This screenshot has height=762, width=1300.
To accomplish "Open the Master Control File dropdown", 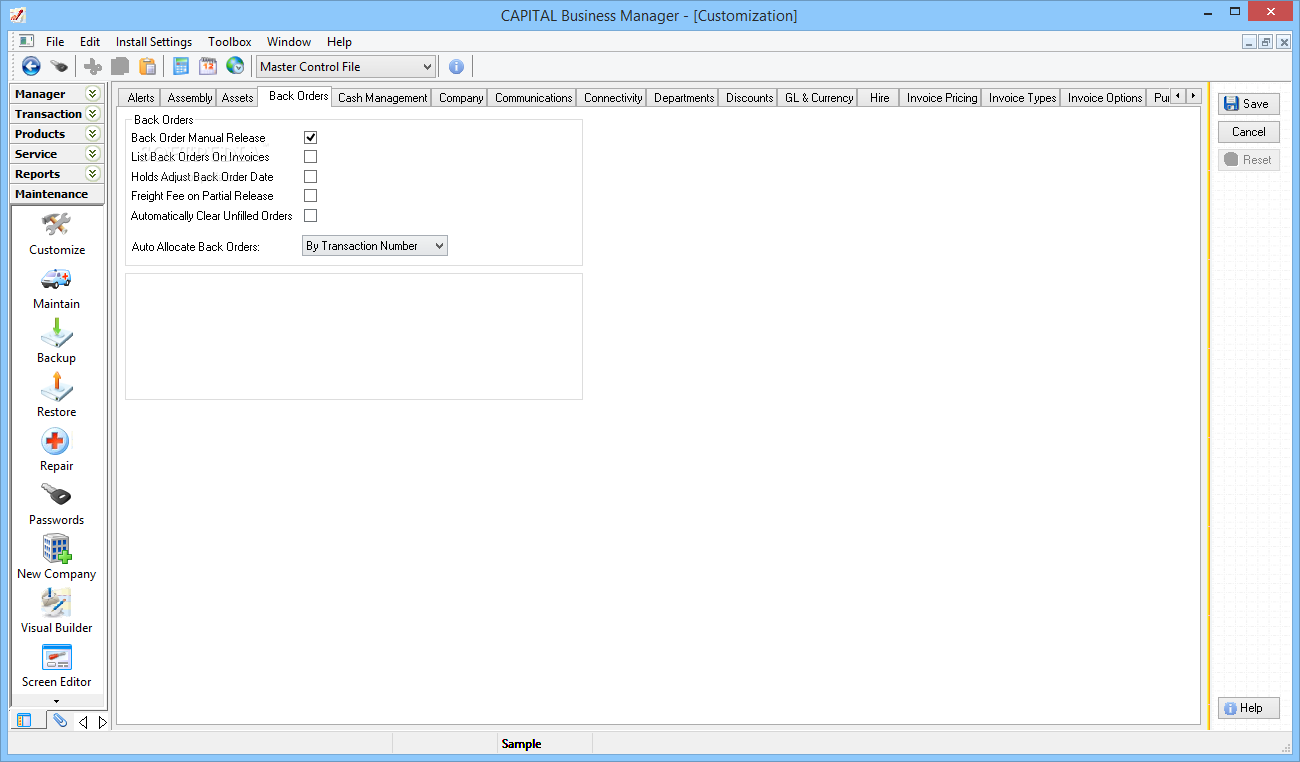I will 346,67.
